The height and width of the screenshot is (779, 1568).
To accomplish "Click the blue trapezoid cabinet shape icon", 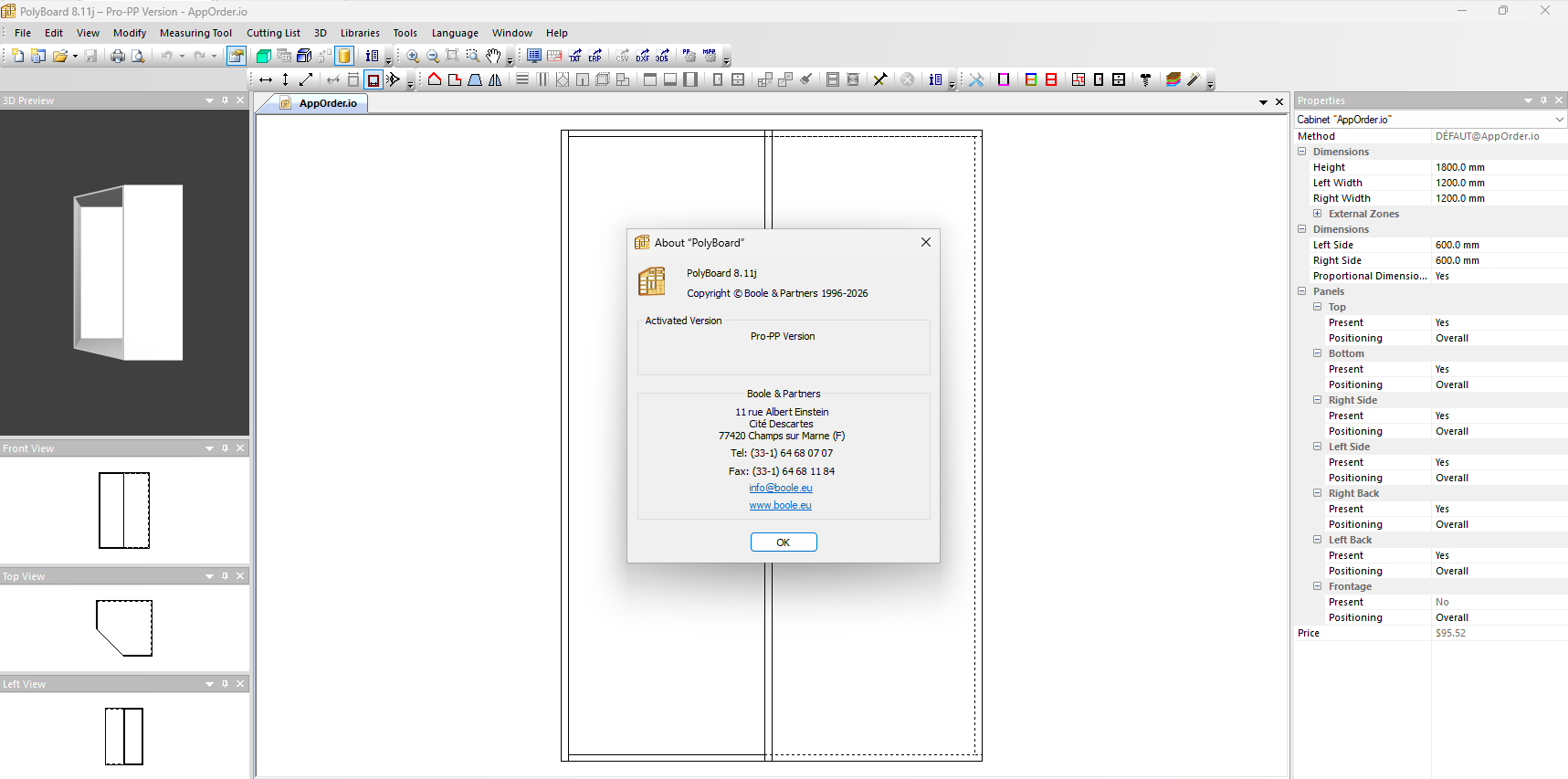I will pyautogui.click(x=475, y=79).
